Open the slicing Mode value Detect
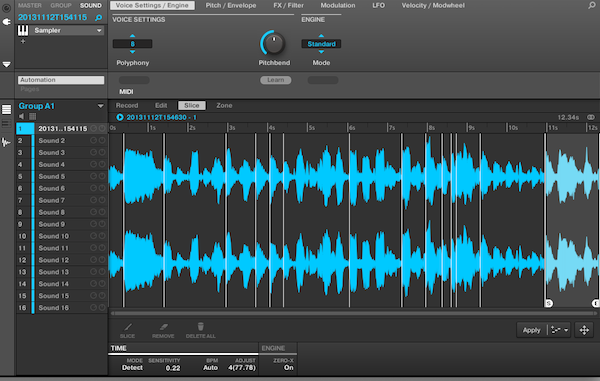Viewport: 600px width, 381px height. [x=132, y=368]
